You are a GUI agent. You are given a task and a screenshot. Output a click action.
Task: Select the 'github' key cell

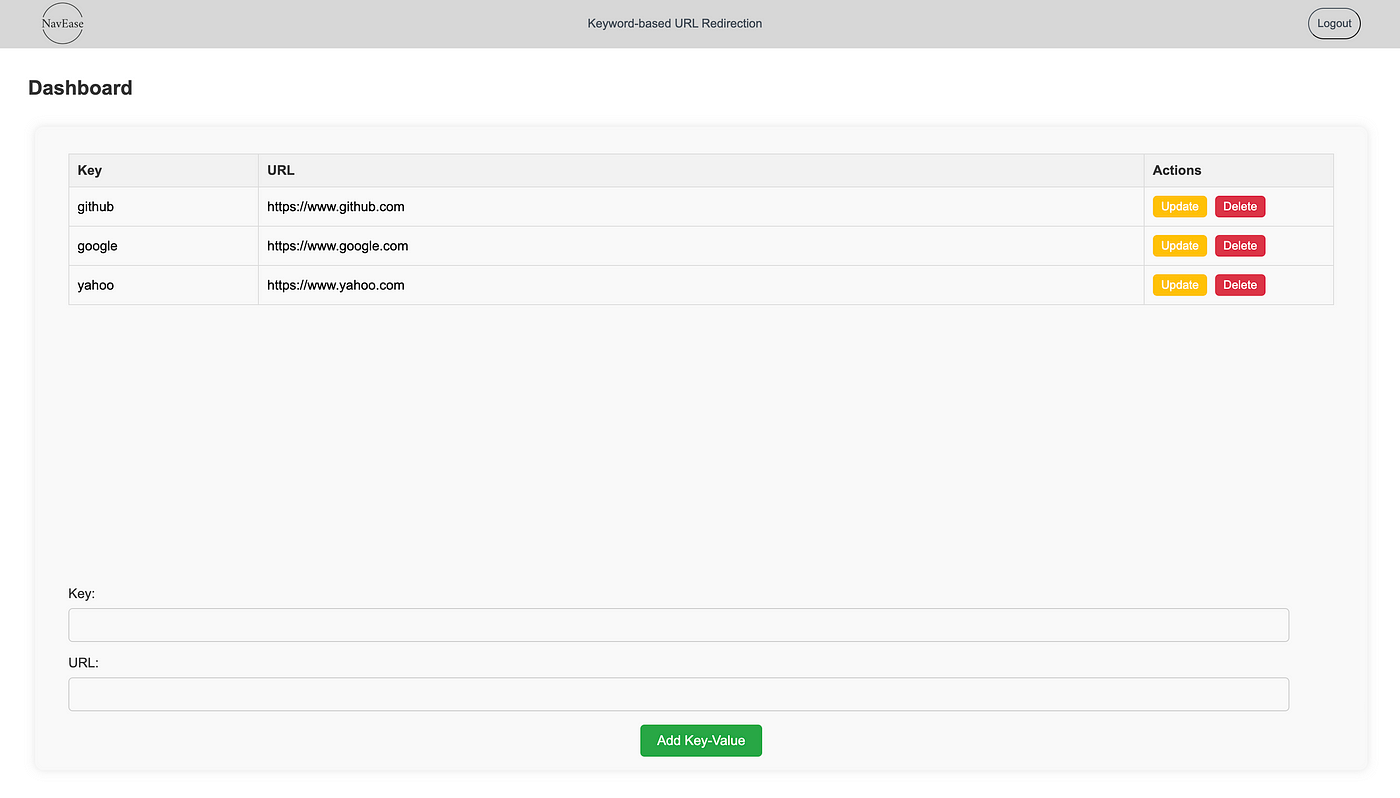[x=163, y=207]
